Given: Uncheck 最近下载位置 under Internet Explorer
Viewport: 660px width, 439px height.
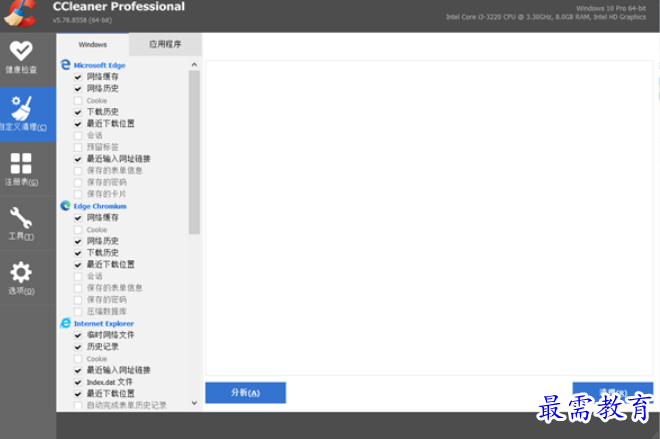Looking at the screenshot, I should [78, 394].
